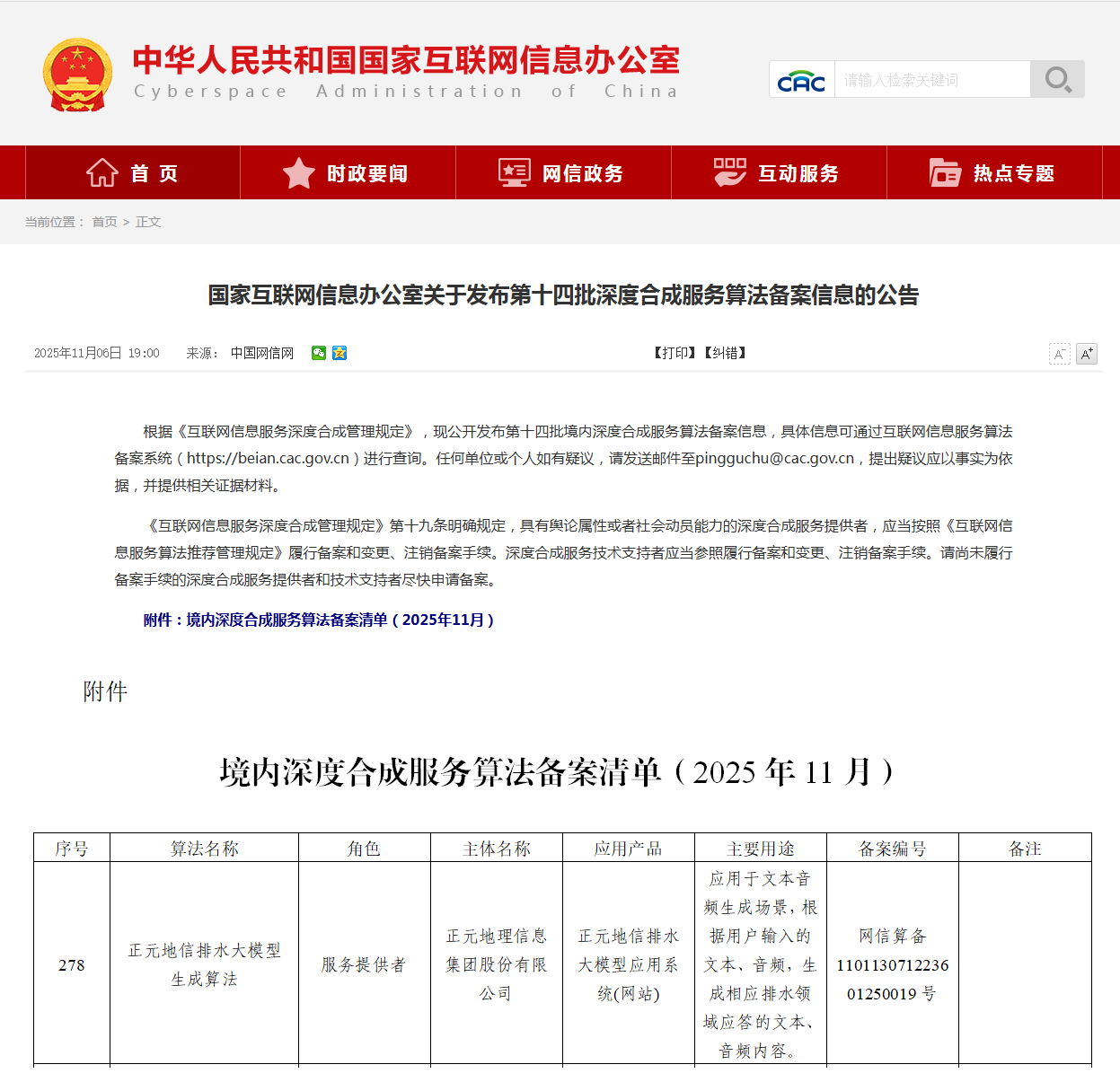Share article via QQ Zone star icon

coord(340,353)
